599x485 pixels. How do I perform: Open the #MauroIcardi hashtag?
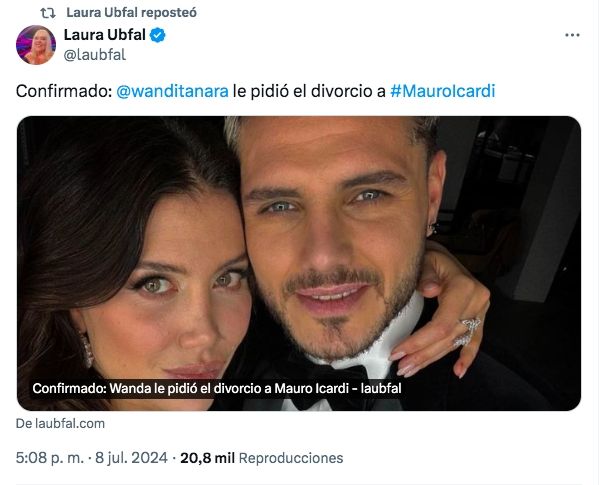pyautogui.click(x=442, y=91)
